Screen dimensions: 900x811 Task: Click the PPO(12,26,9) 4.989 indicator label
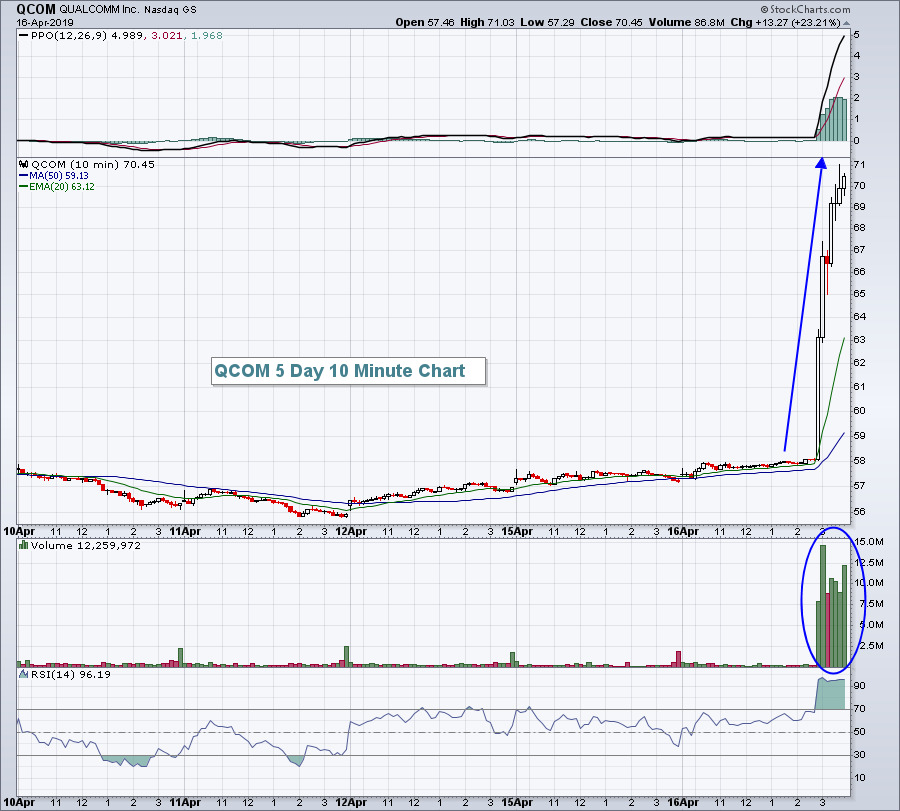click(x=87, y=35)
